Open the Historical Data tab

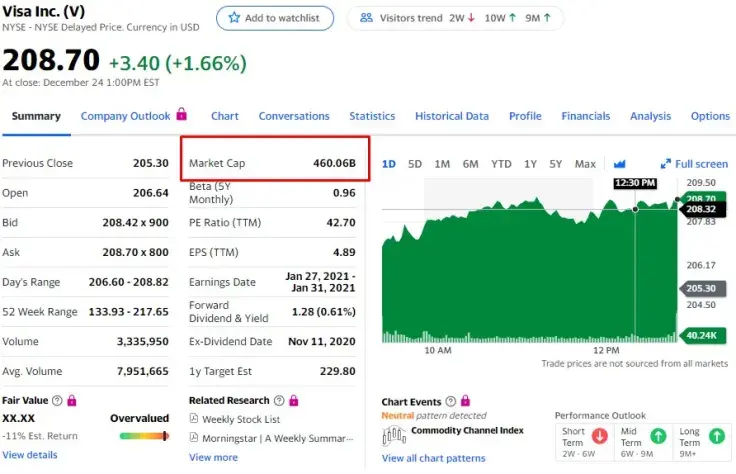pos(452,116)
